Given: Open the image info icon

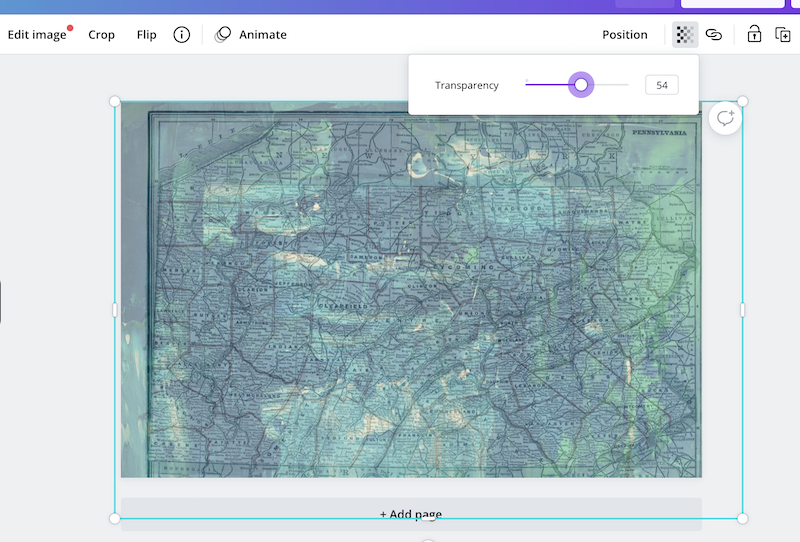Looking at the screenshot, I should click(182, 35).
